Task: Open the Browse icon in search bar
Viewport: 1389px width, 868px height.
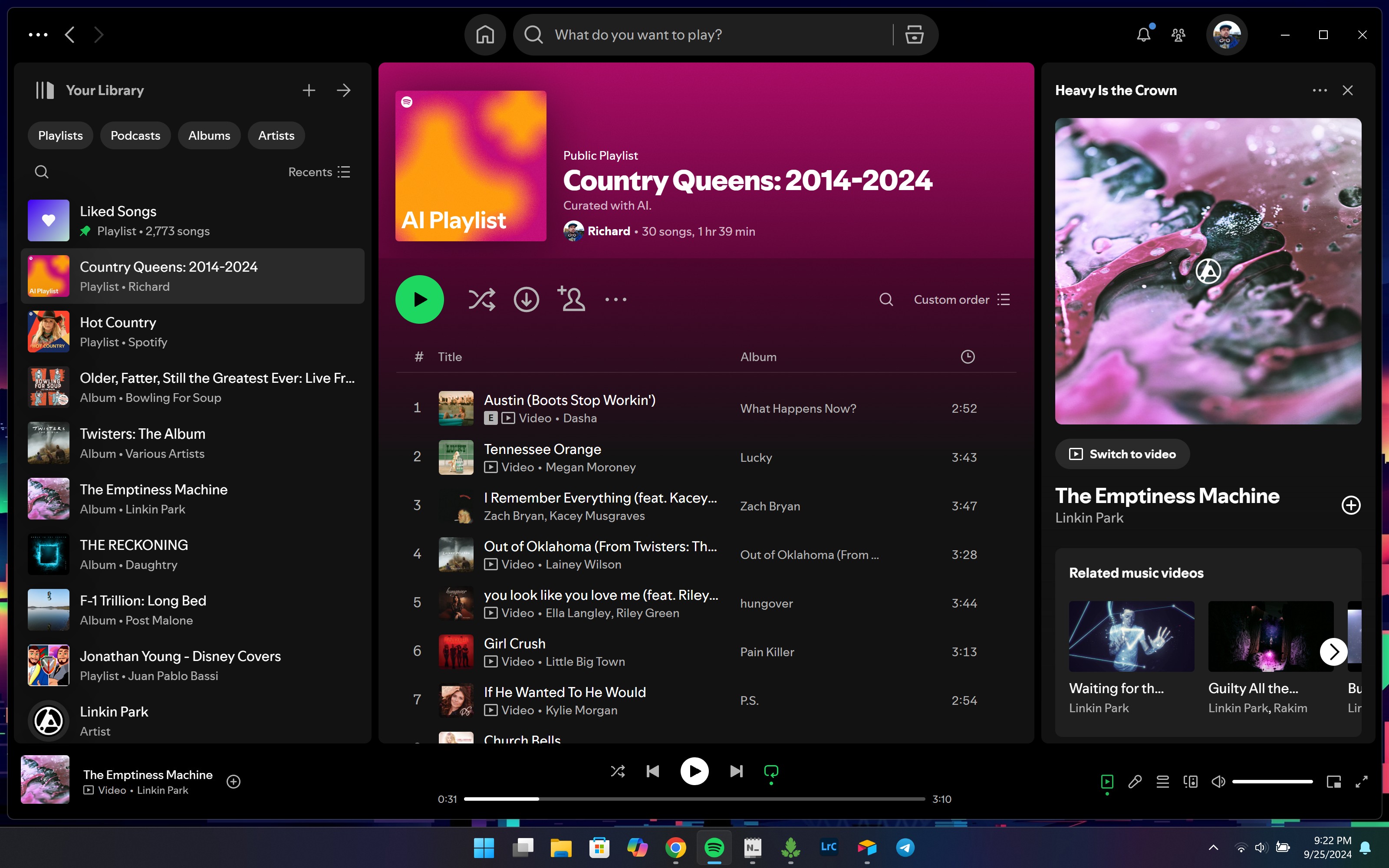Action: tap(914, 35)
